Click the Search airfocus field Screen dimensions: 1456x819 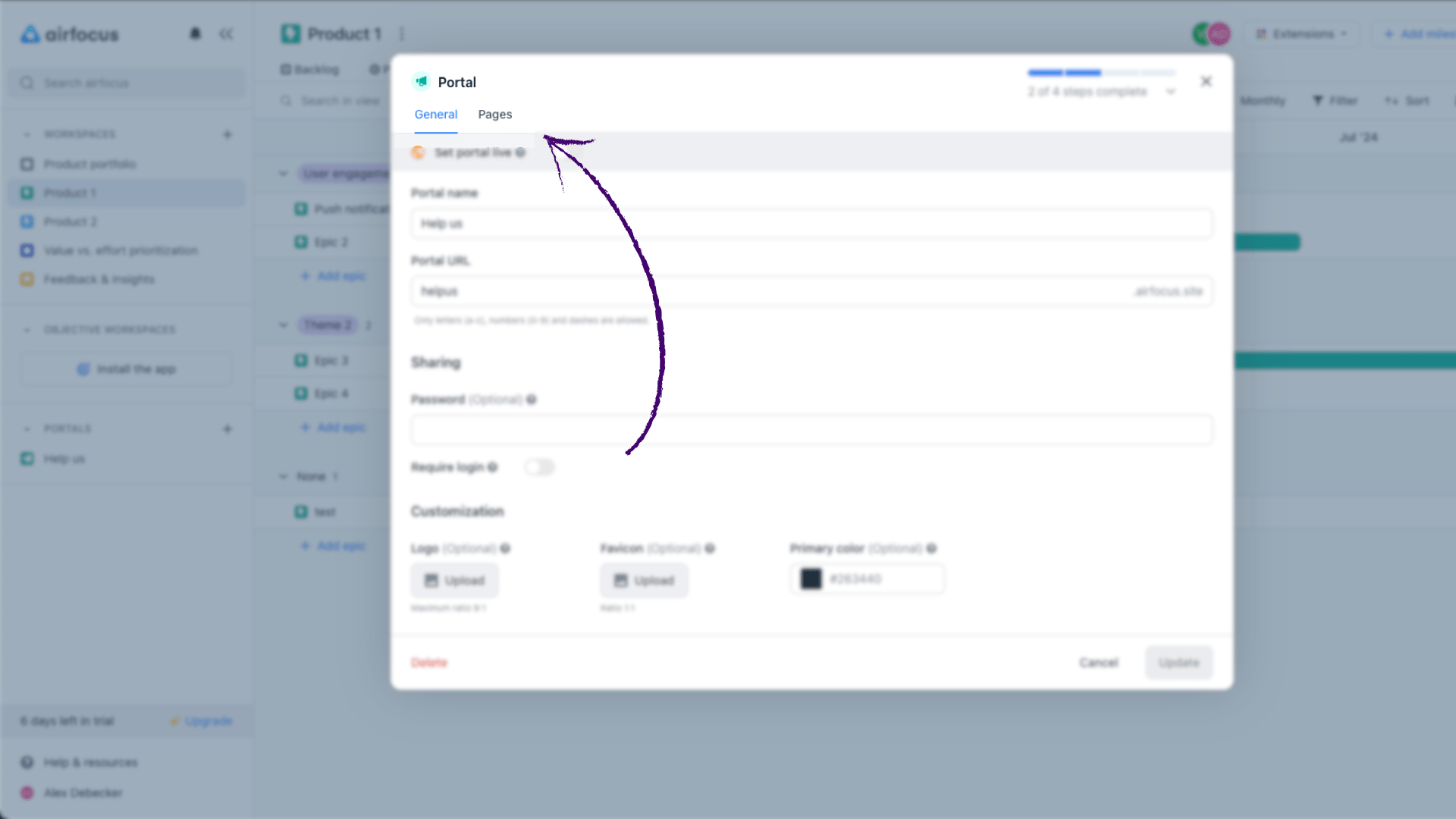coord(127,83)
